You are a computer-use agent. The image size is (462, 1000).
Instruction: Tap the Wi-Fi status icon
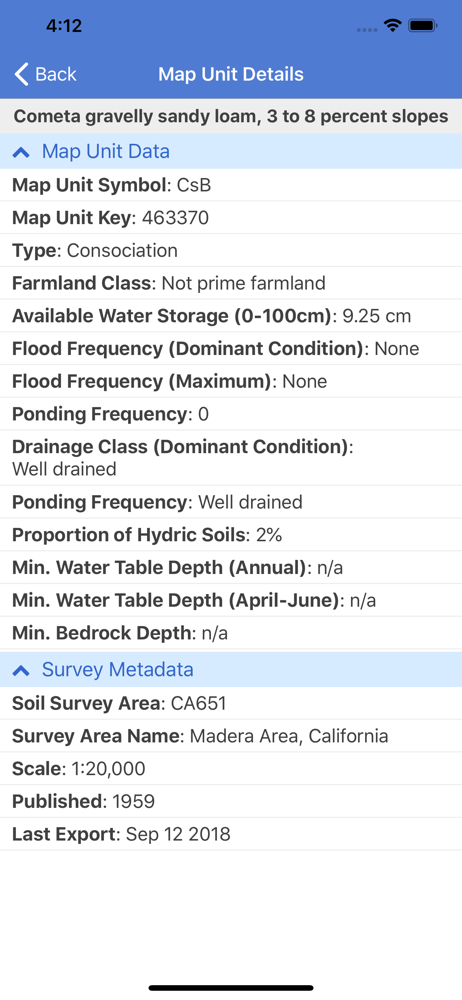(x=392, y=26)
